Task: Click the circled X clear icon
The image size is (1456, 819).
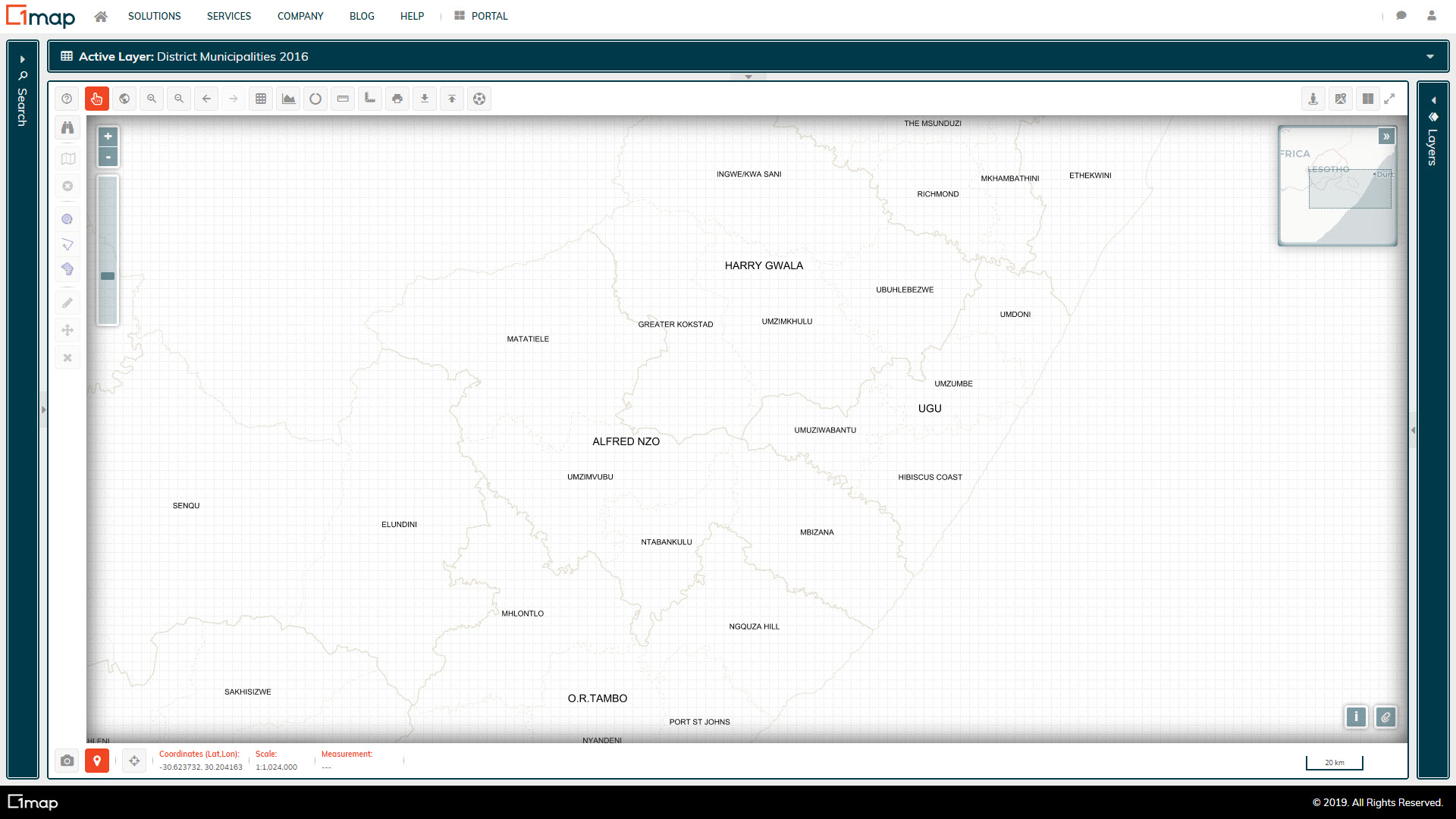Action: pyautogui.click(x=67, y=186)
